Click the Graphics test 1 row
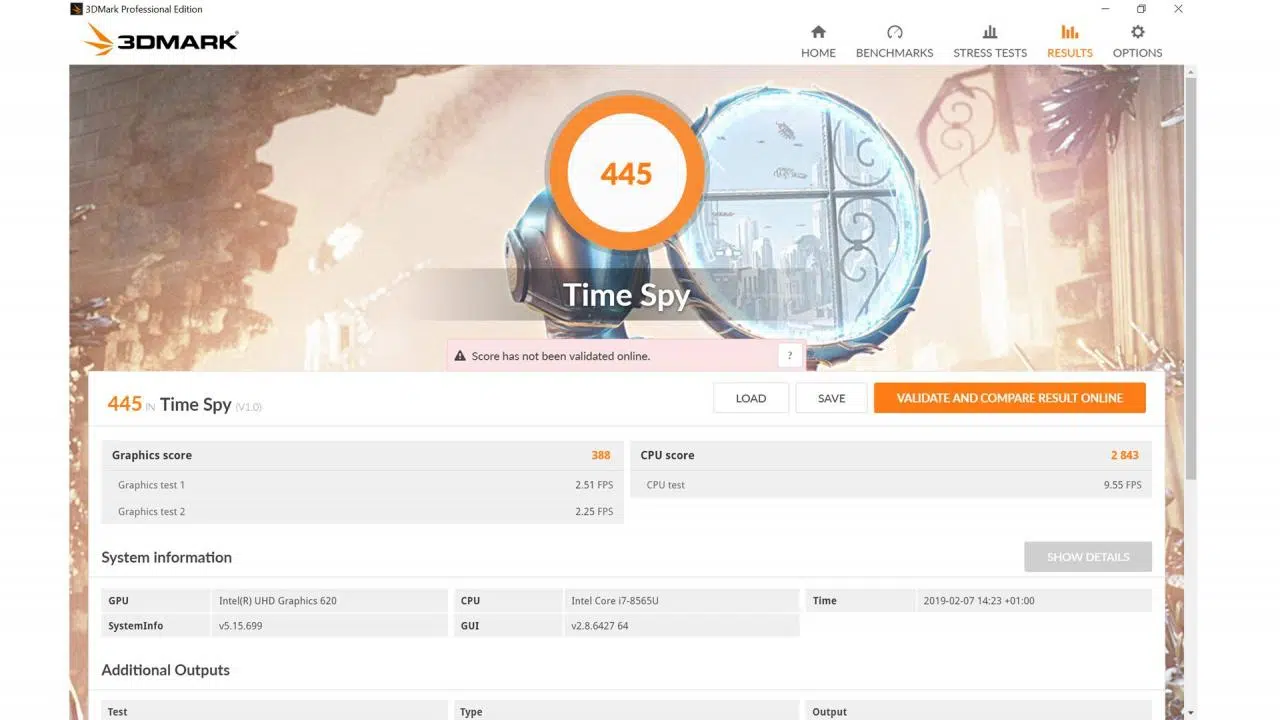This screenshot has width=1280, height=720. pyautogui.click(x=362, y=485)
